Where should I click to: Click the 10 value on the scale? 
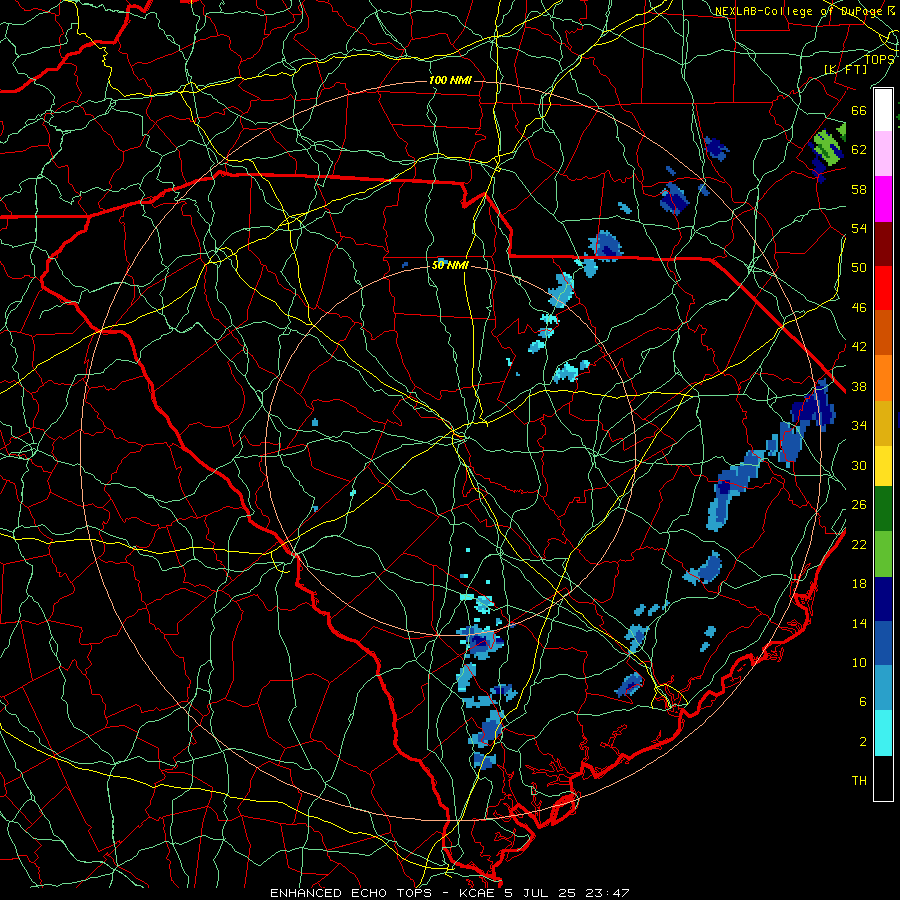click(x=859, y=662)
